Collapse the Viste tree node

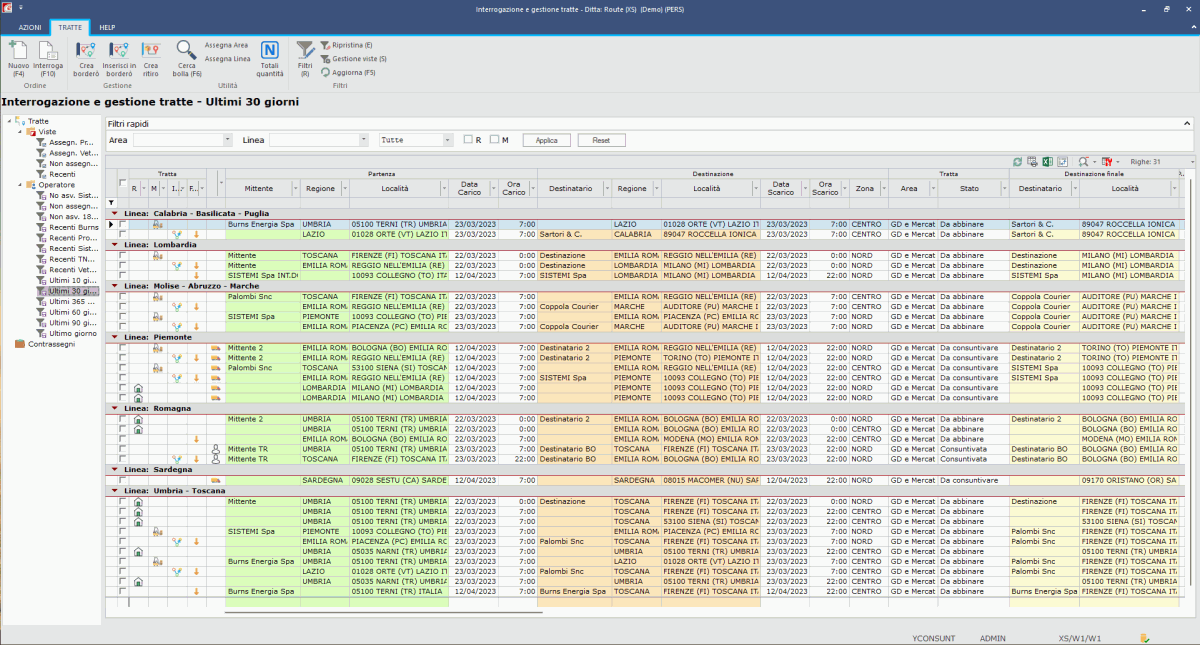20,131
